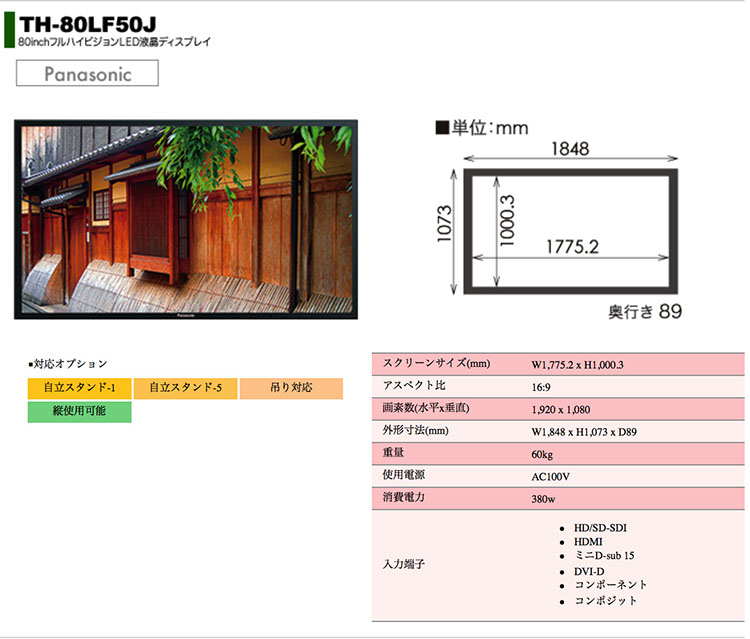The width and height of the screenshot is (750, 639).
Task: Click the 1073 height dimension
Action: (x=444, y=223)
